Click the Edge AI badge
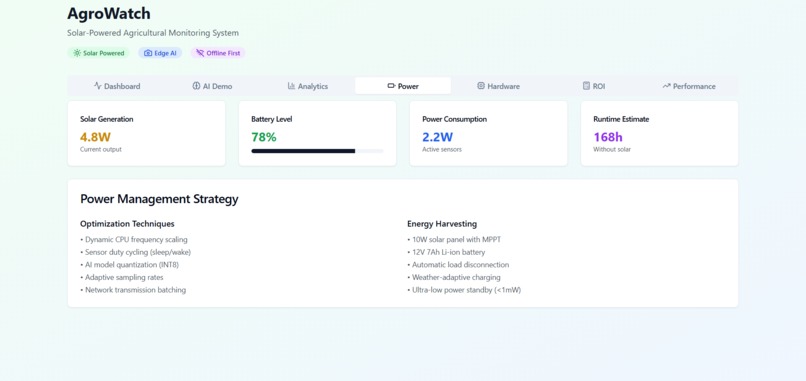 pyautogui.click(x=160, y=53)
